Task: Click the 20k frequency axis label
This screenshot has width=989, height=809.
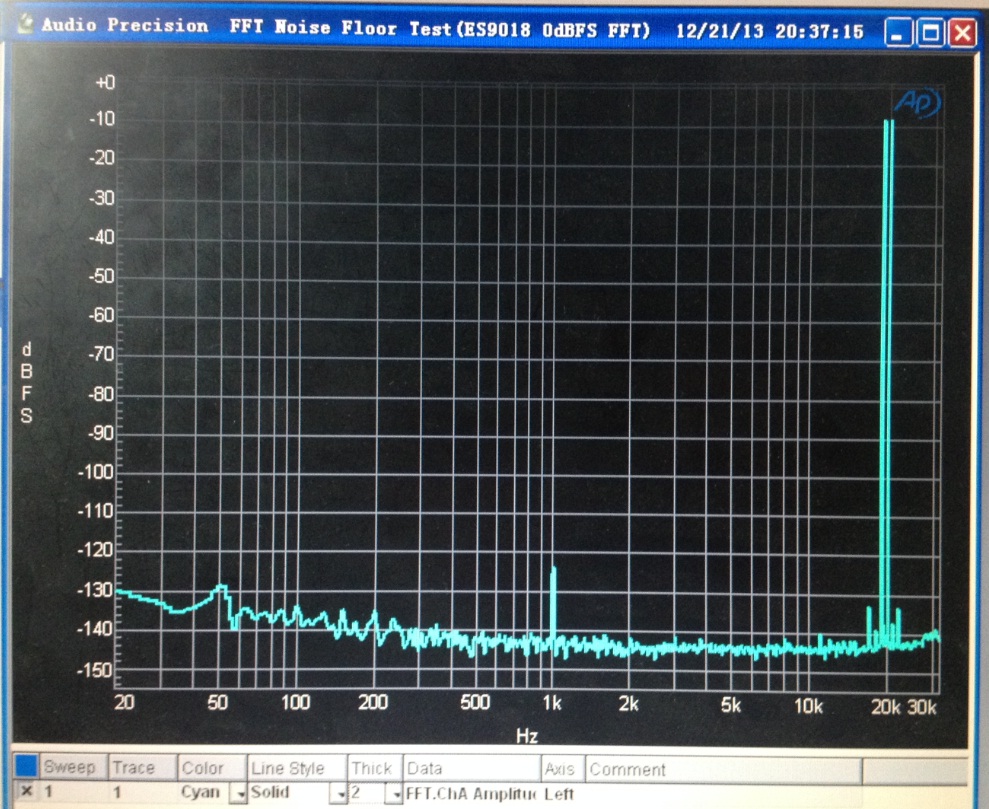Action: (885, 707)
